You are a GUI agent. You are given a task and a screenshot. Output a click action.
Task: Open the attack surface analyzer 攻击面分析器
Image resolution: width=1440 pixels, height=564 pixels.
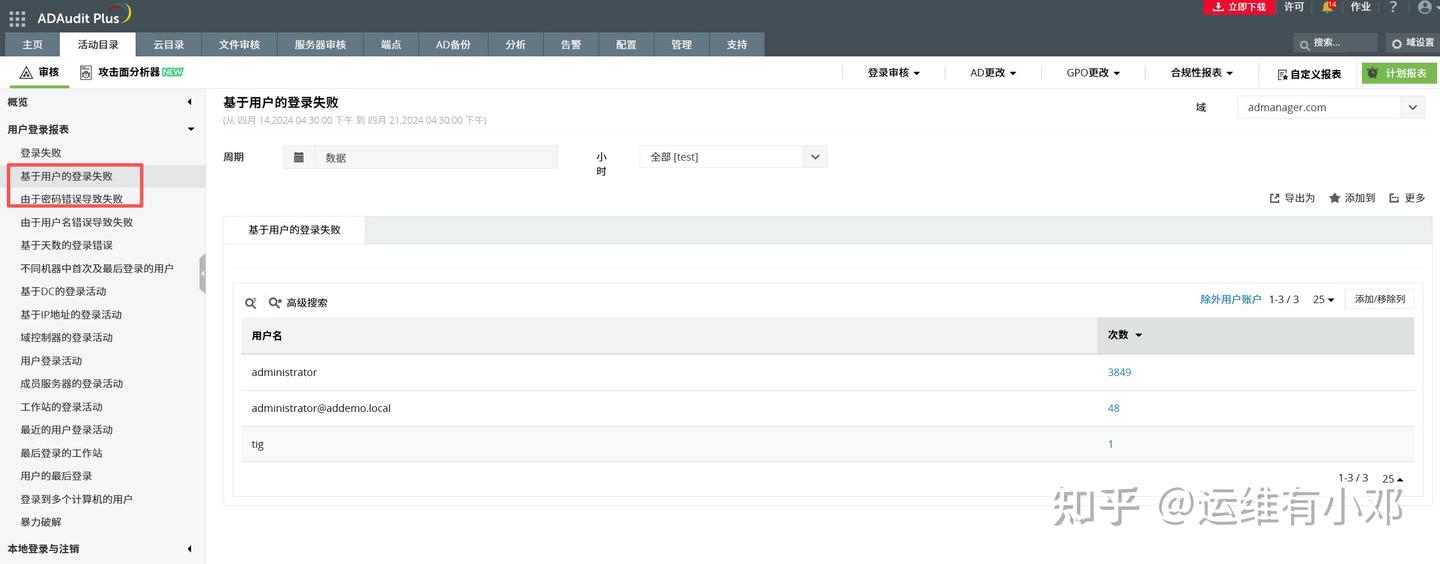point(131,72)
